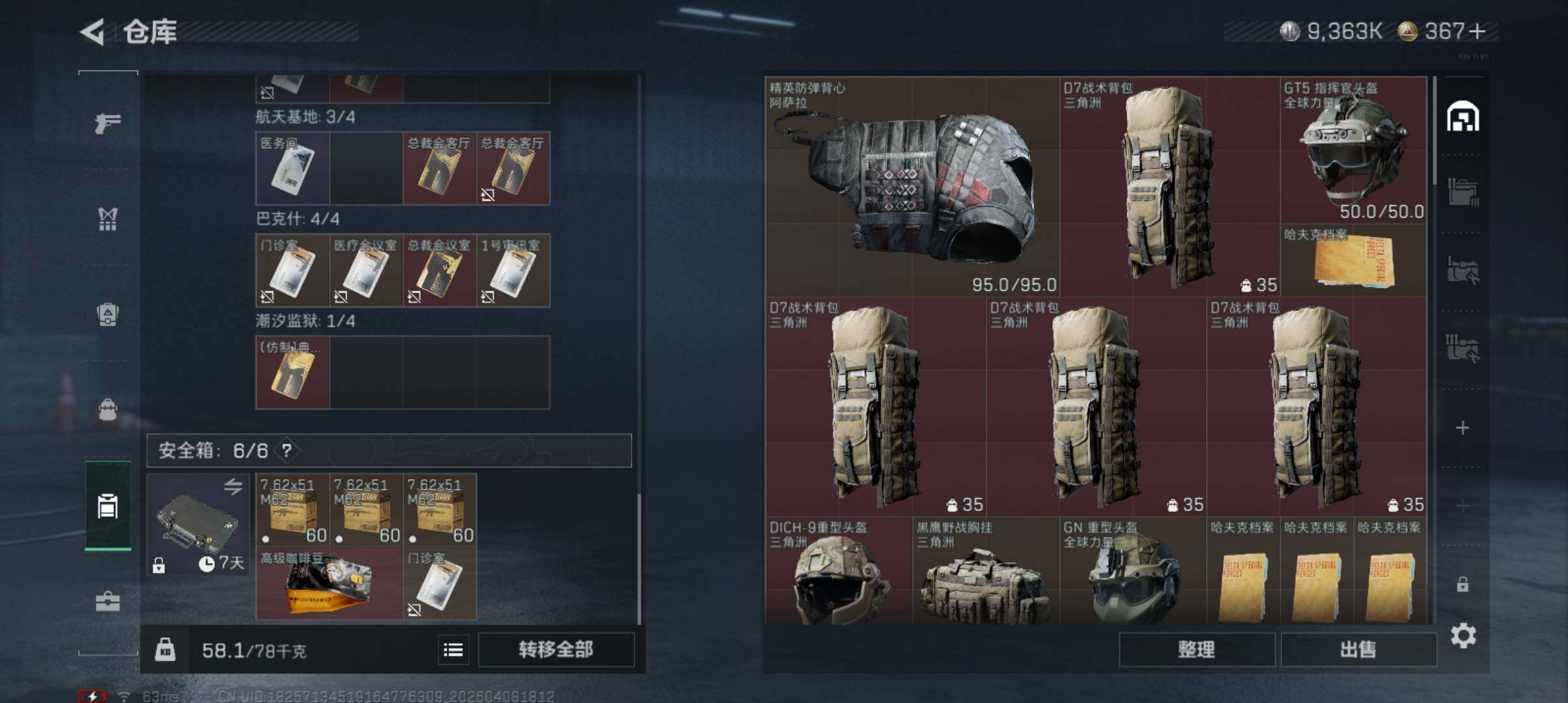This screenshot has width=1568, height=703.
Task: Open warehouse settings gear icon
Action: [1463, 635]
